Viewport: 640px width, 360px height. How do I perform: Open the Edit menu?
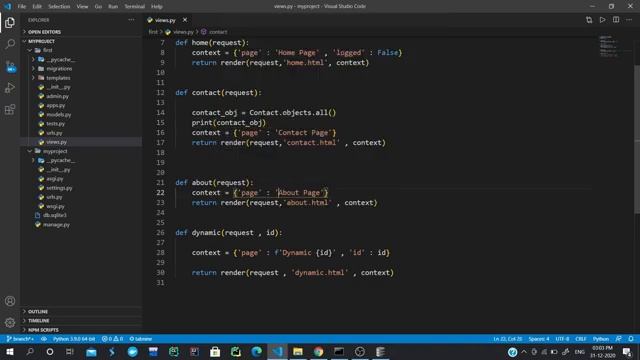(37, 7)
